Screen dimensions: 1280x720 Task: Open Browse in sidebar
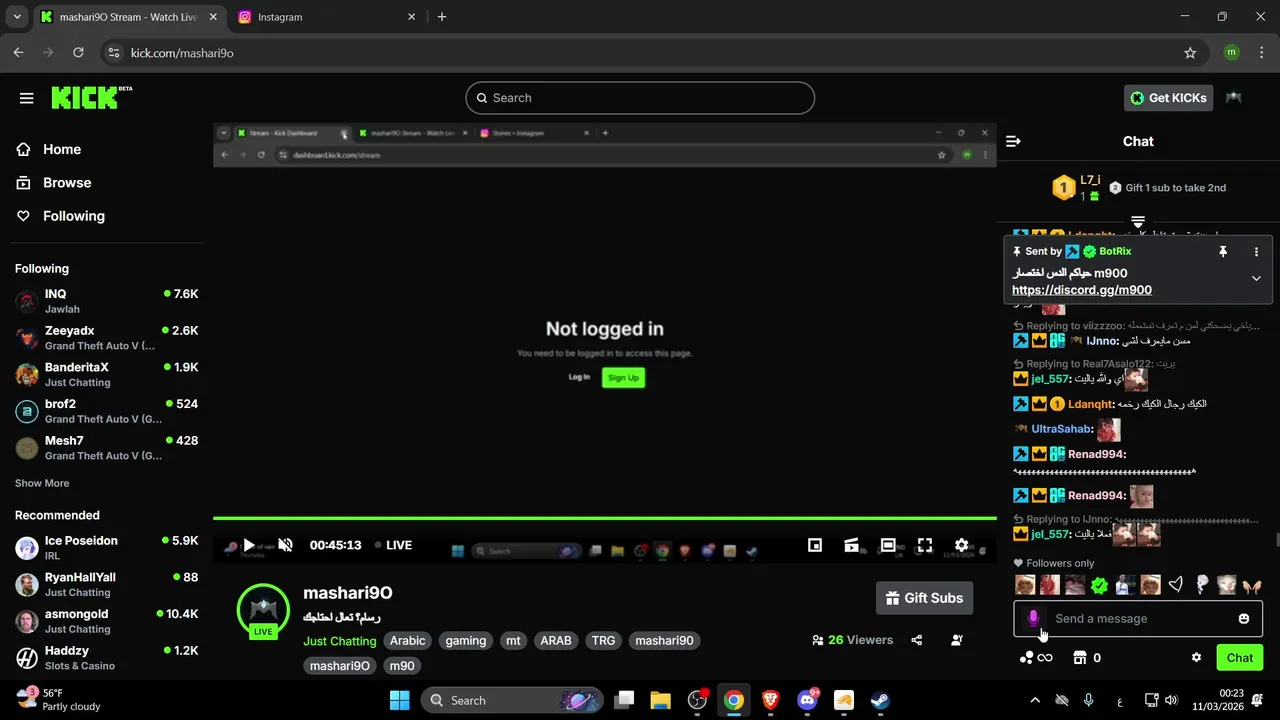click(67, 182)
